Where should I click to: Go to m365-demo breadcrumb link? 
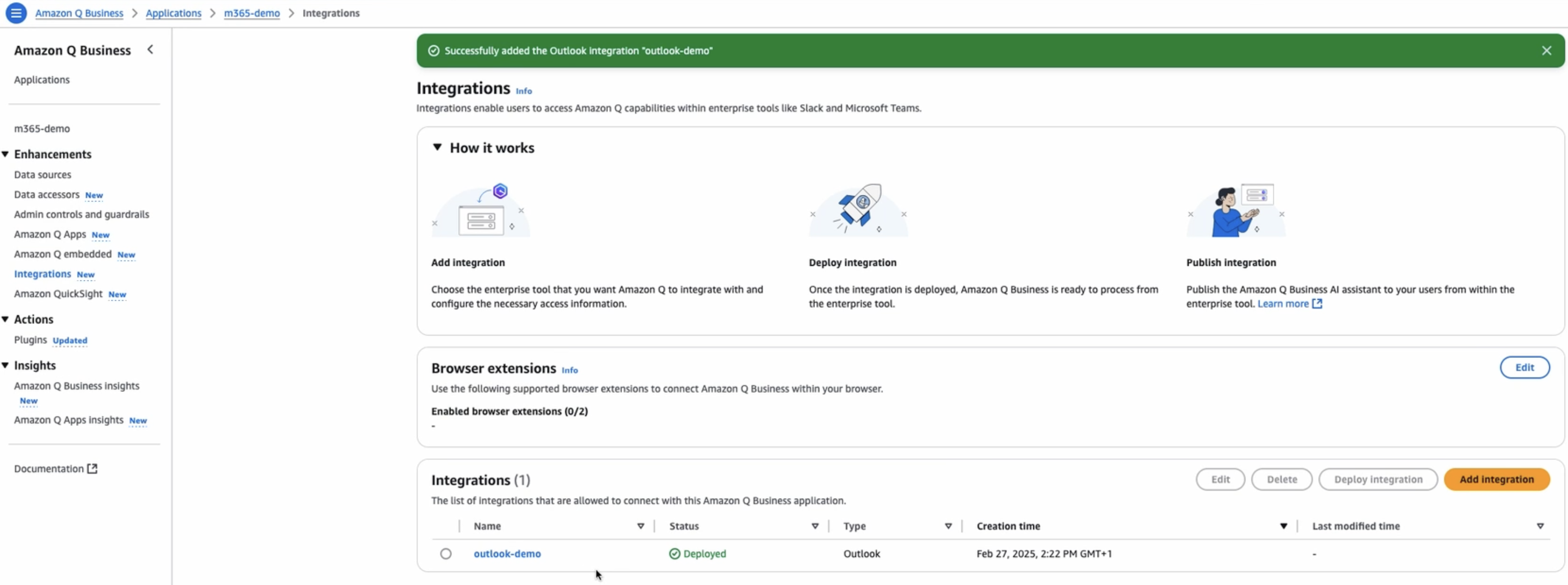251,13
